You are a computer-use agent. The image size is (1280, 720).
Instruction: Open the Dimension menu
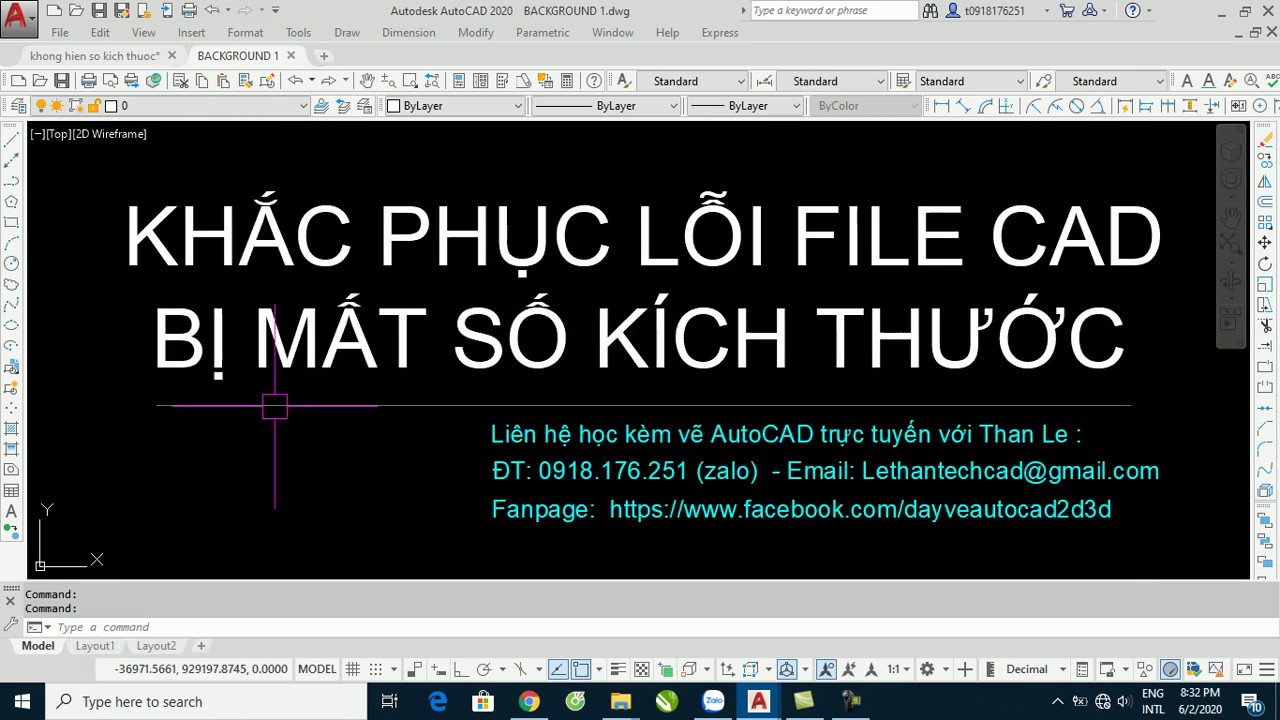(x=408, y=33)
